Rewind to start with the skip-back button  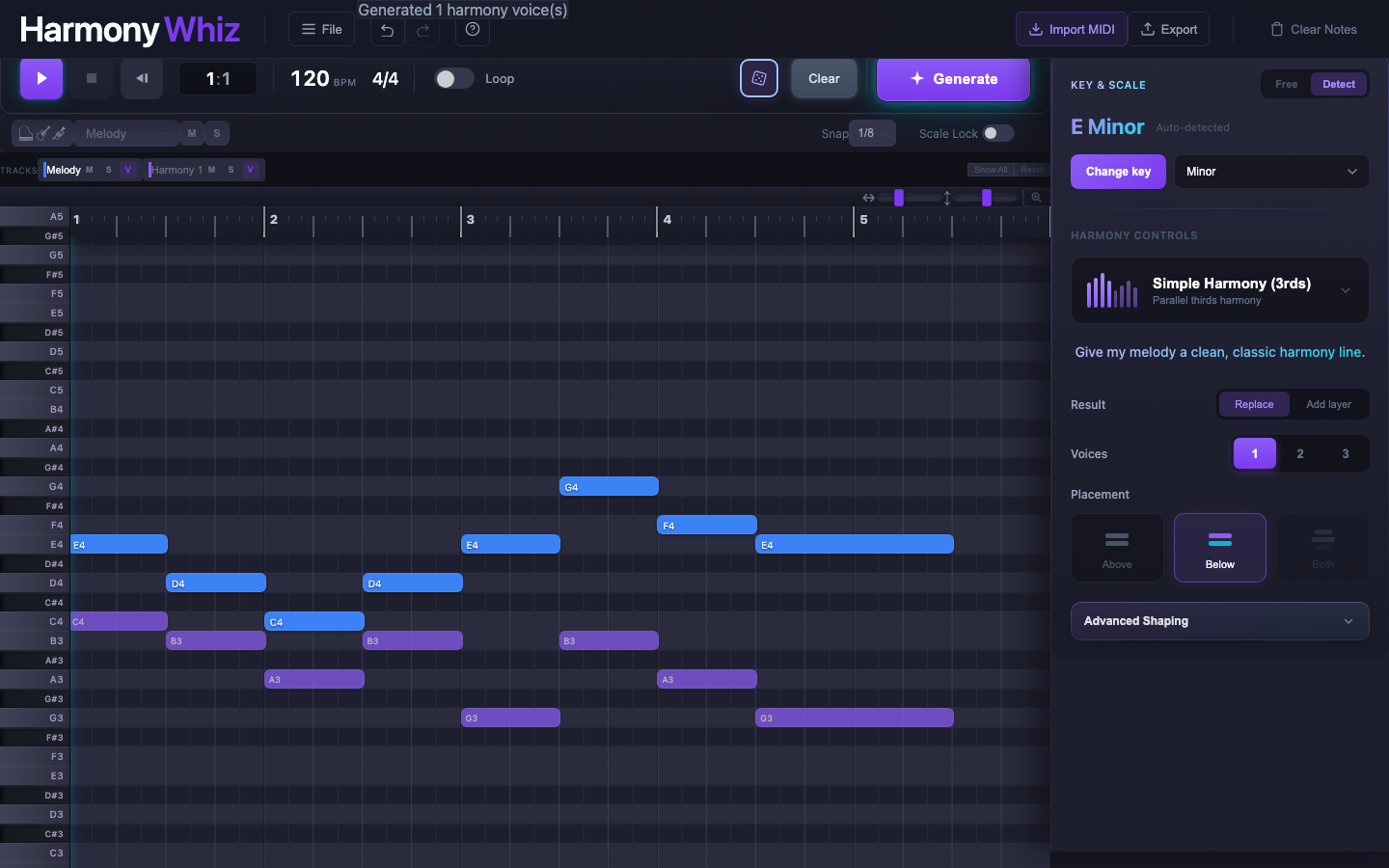pos(142,78)
